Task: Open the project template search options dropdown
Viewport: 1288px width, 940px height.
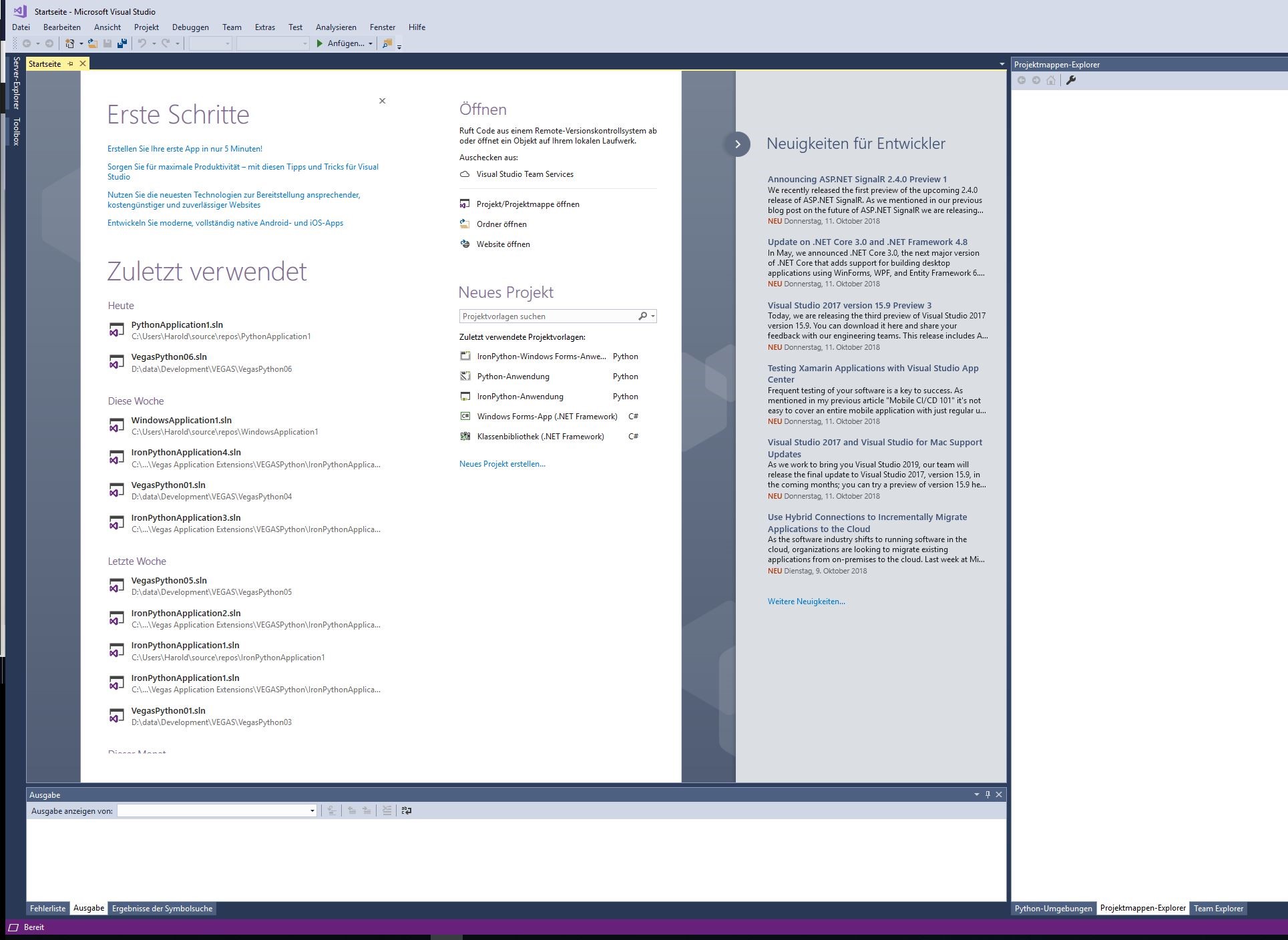Action: tap(653, 316)
